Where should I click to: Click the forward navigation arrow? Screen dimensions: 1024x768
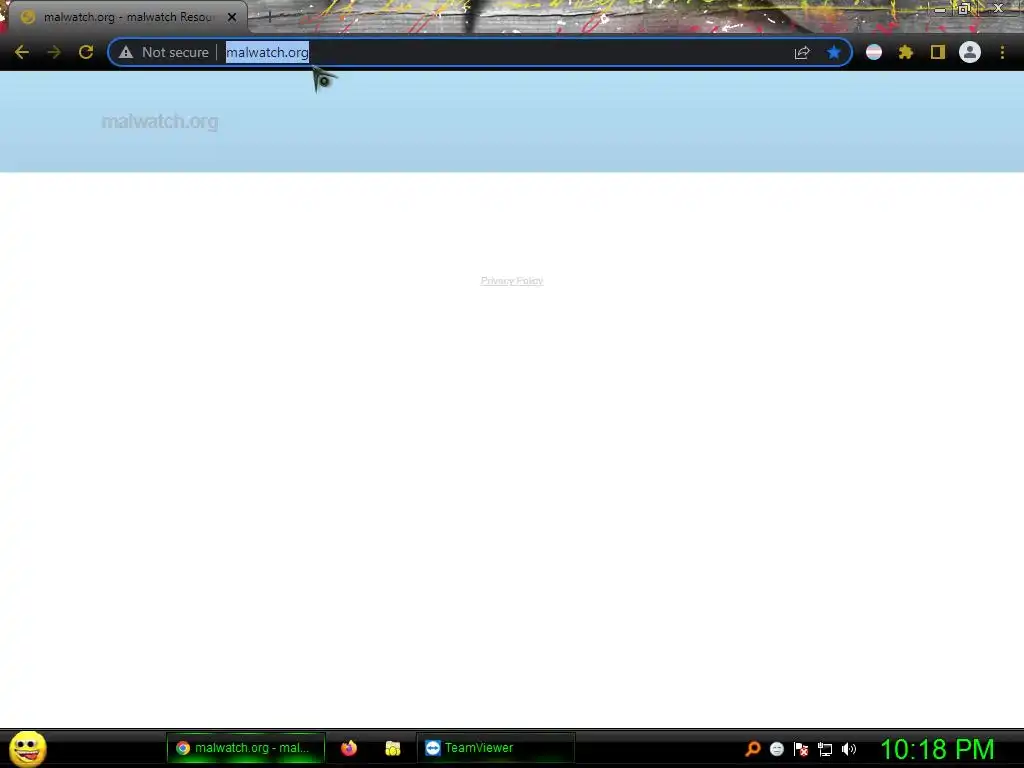(x=54, y=52)
